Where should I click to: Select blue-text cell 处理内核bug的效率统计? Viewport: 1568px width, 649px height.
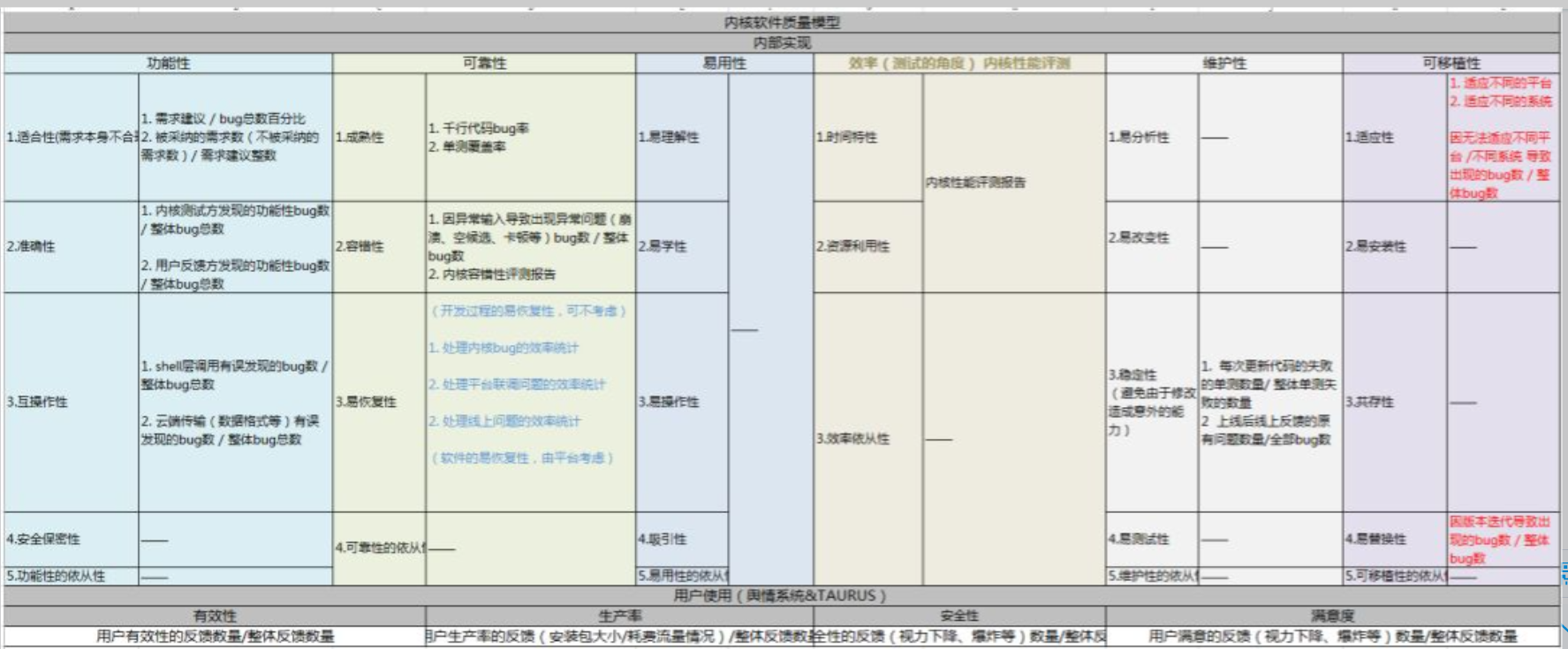pyautogui.click(x=530, y=402)
